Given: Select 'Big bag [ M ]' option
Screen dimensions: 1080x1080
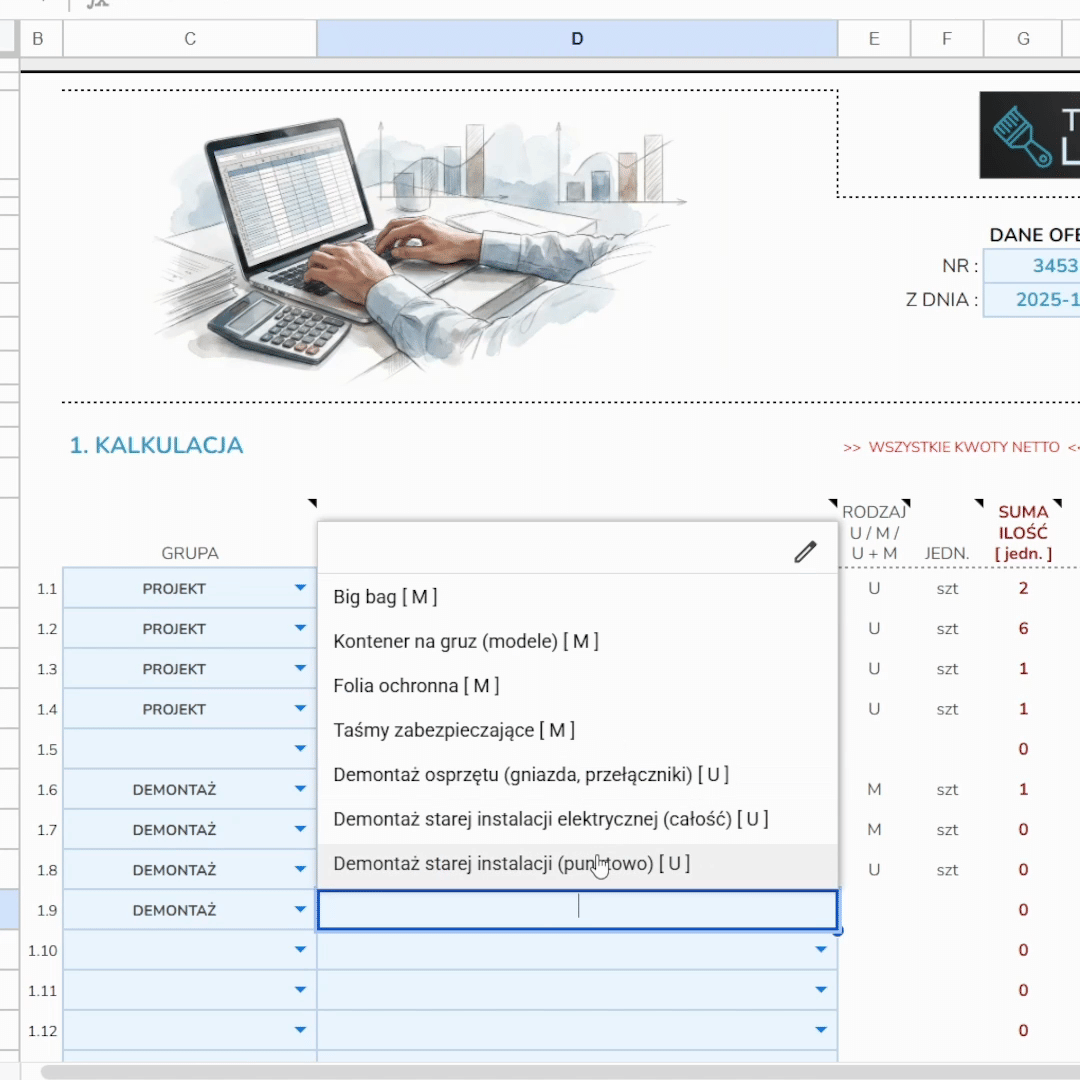Looking at the screenshot, I should [x=385, y=597].
